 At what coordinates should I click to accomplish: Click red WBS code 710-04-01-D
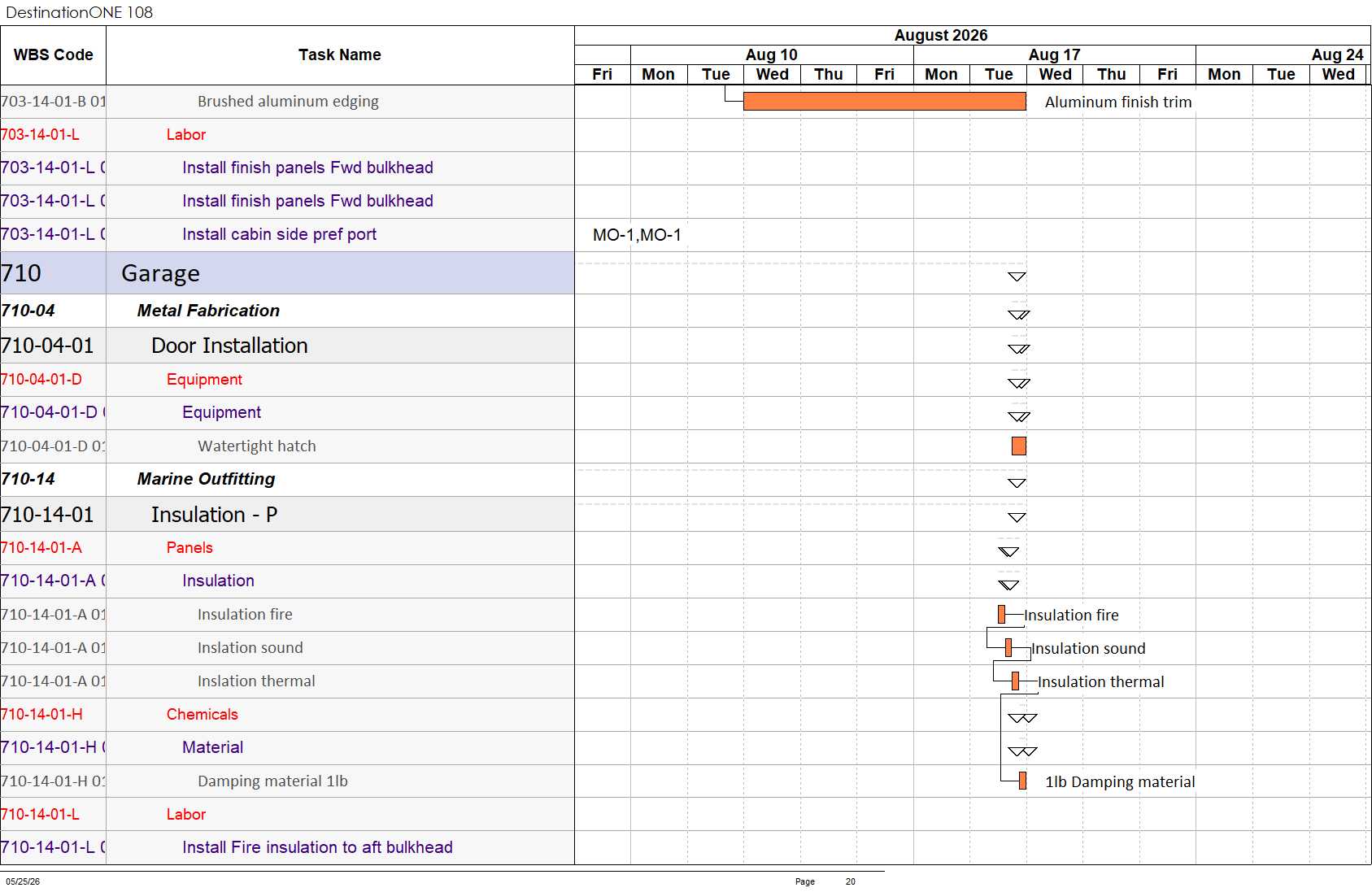pyautogui.click(x=41, y=380)
